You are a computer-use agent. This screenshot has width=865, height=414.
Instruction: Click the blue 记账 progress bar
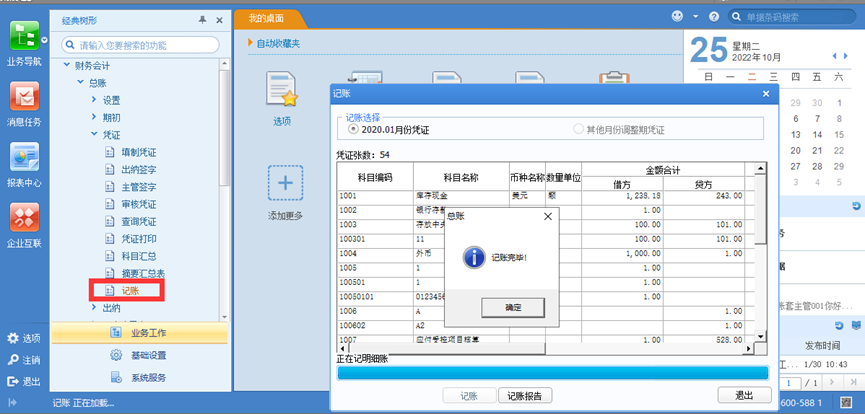point(552,373)
